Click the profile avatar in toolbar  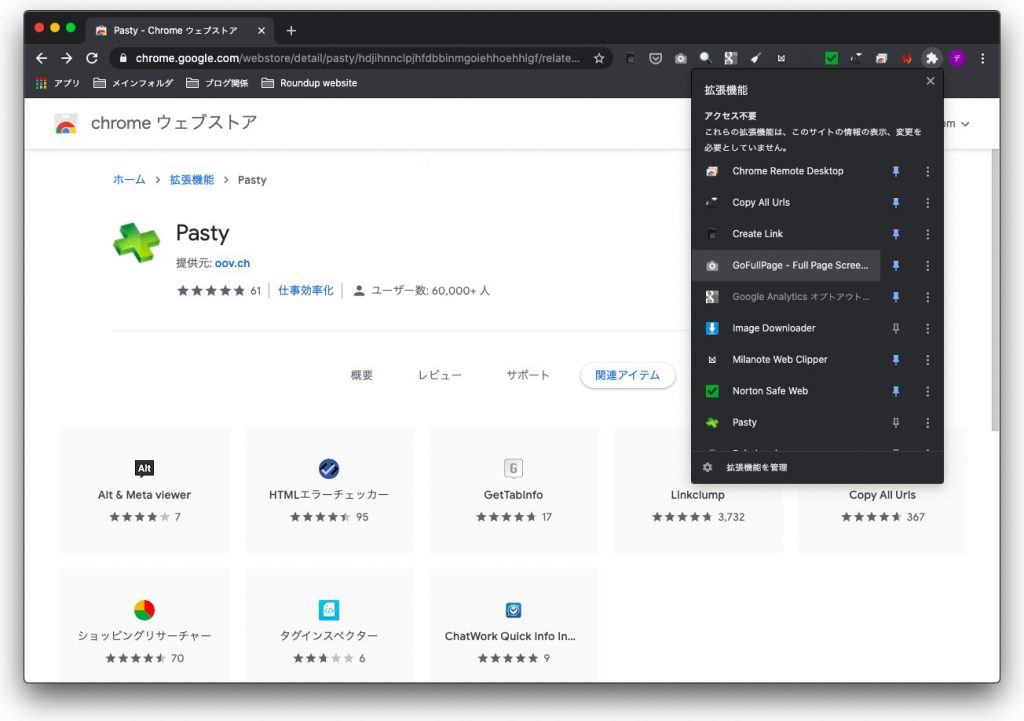[x=957, y=58]
